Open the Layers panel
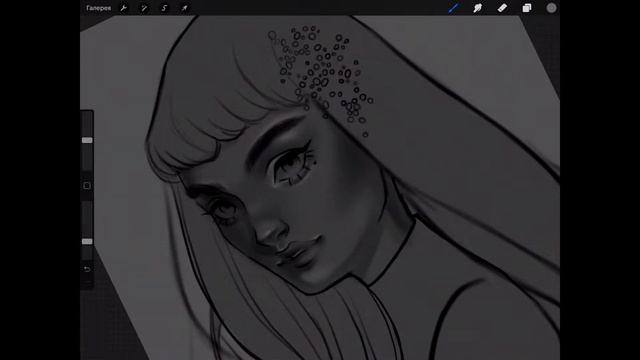 pyautogui.click(x=527, y=8)
